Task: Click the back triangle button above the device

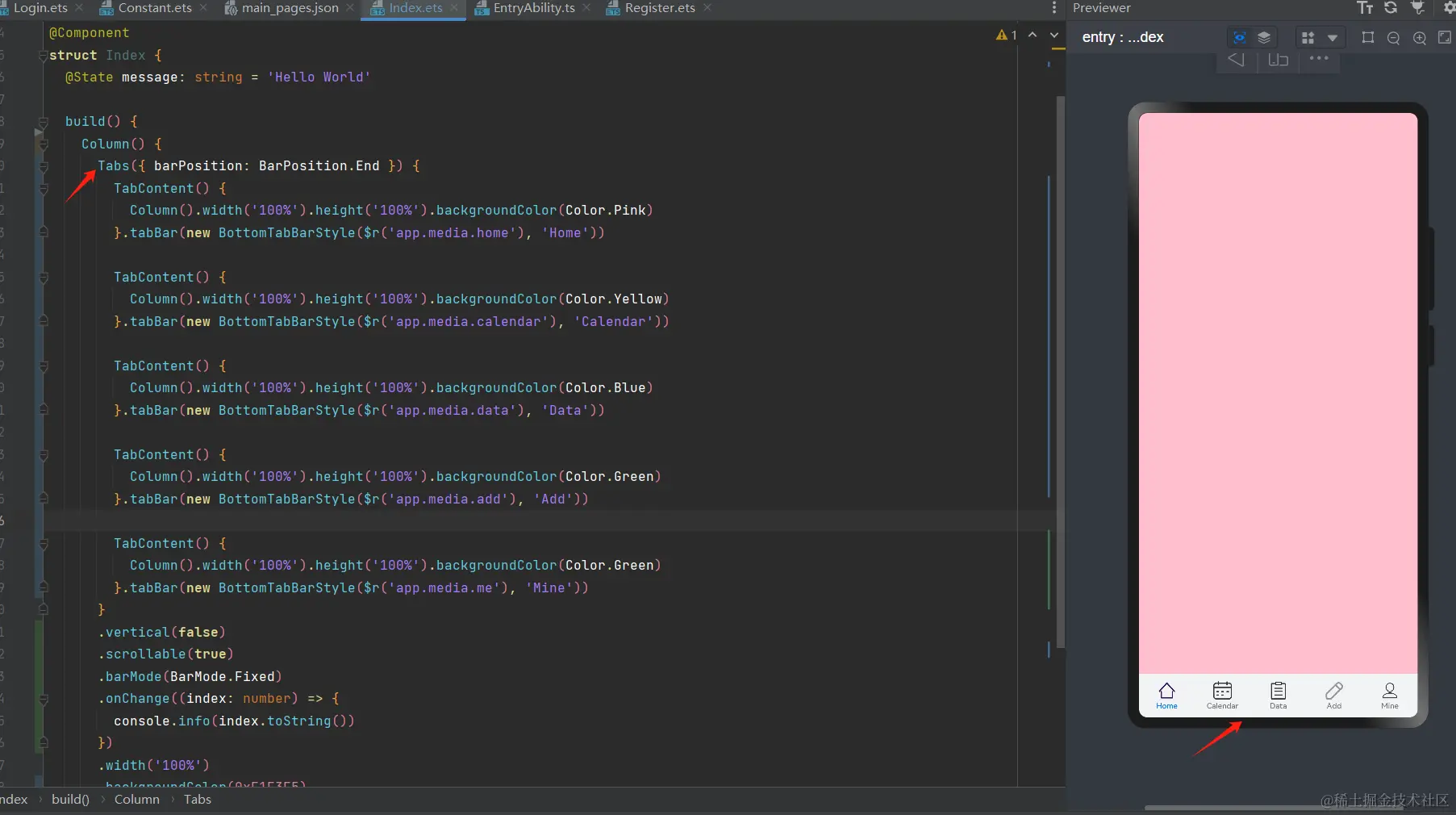Action: (1236, 59)
